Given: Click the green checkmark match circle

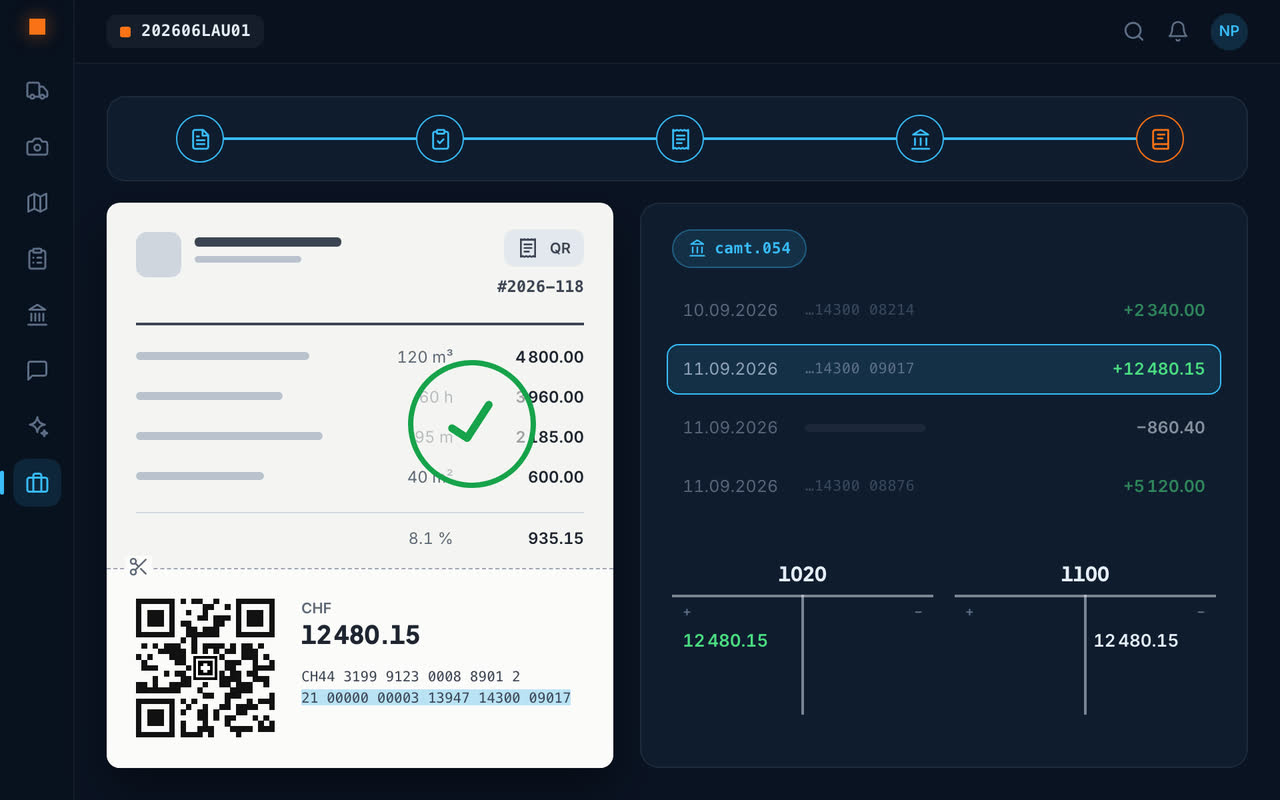Looking at the screenshot, I should pos(472,424).
